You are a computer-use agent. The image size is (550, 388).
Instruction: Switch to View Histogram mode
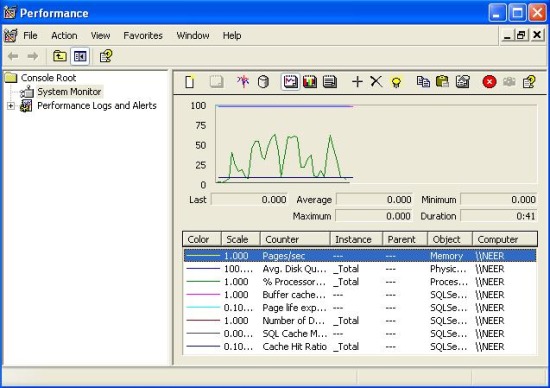point(310,82)
